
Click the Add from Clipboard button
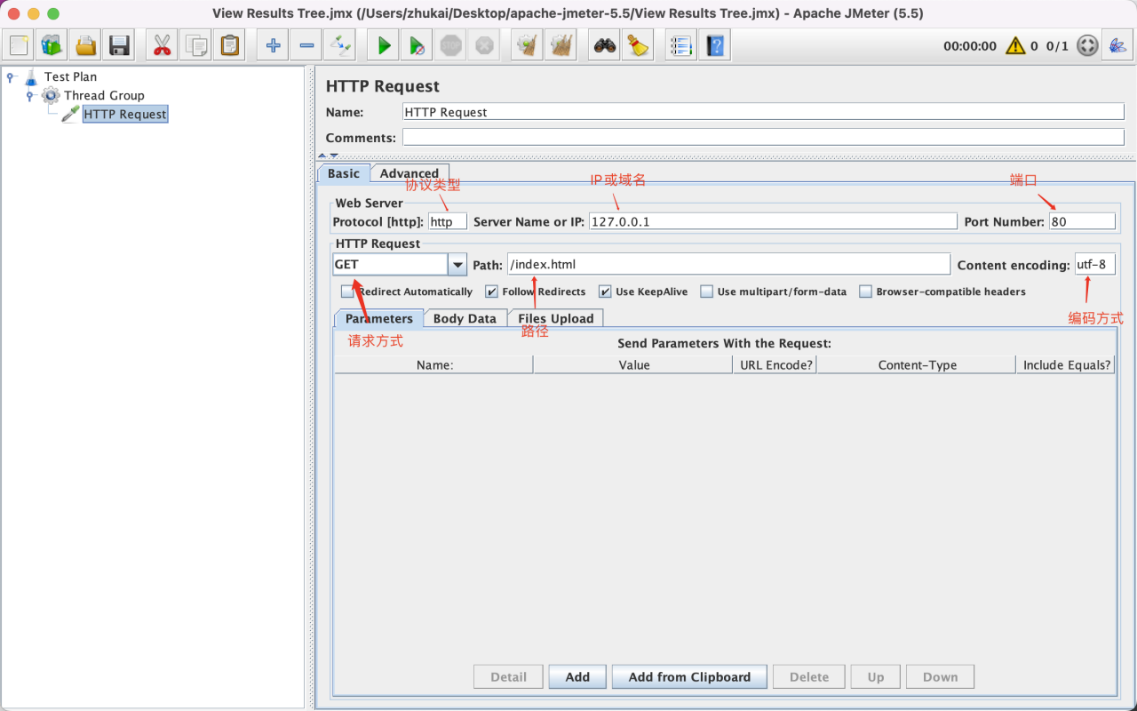[x=689, y=677]
